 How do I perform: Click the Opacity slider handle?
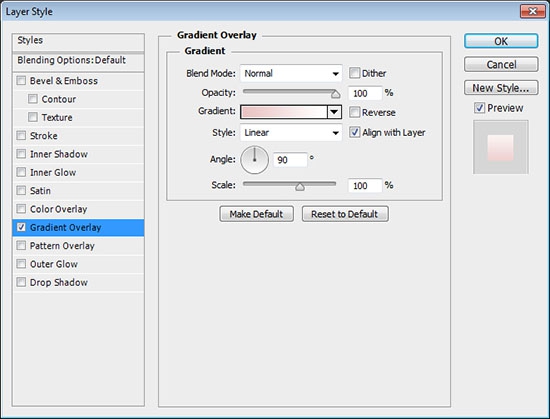[336, 94]
